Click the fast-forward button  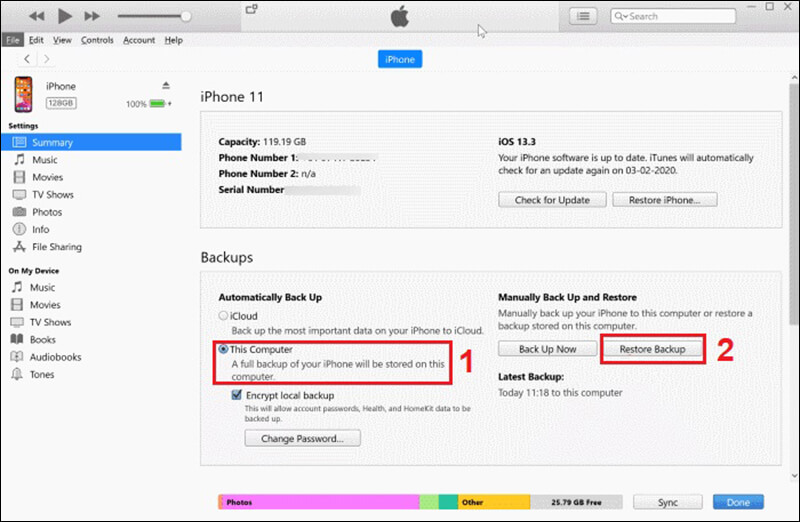click(92, 16)
